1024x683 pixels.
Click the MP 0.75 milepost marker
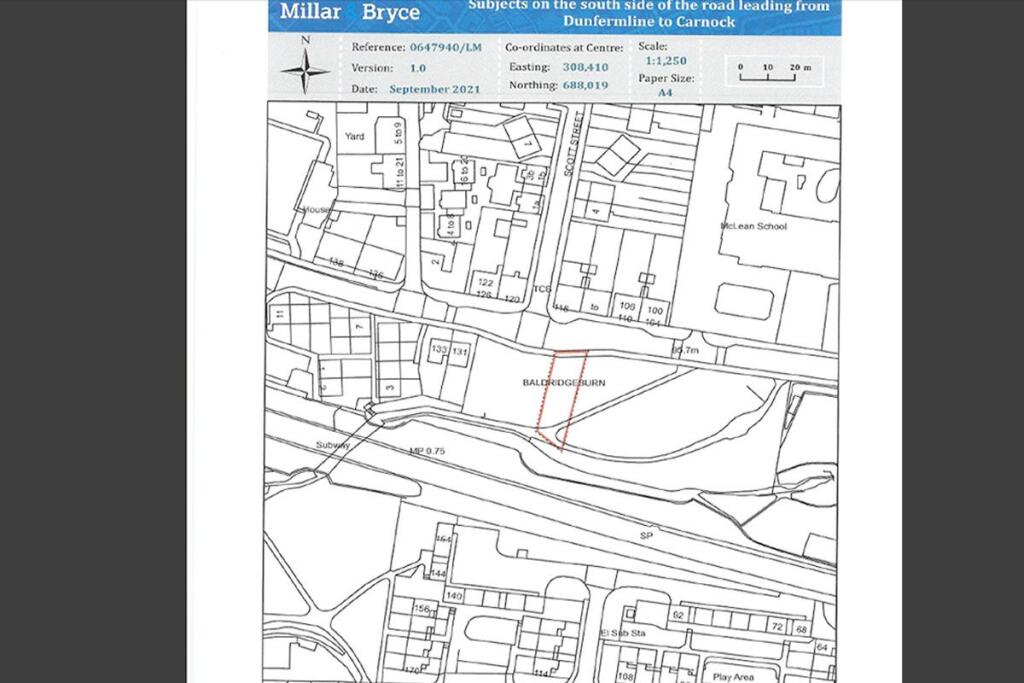coord(424,451)
